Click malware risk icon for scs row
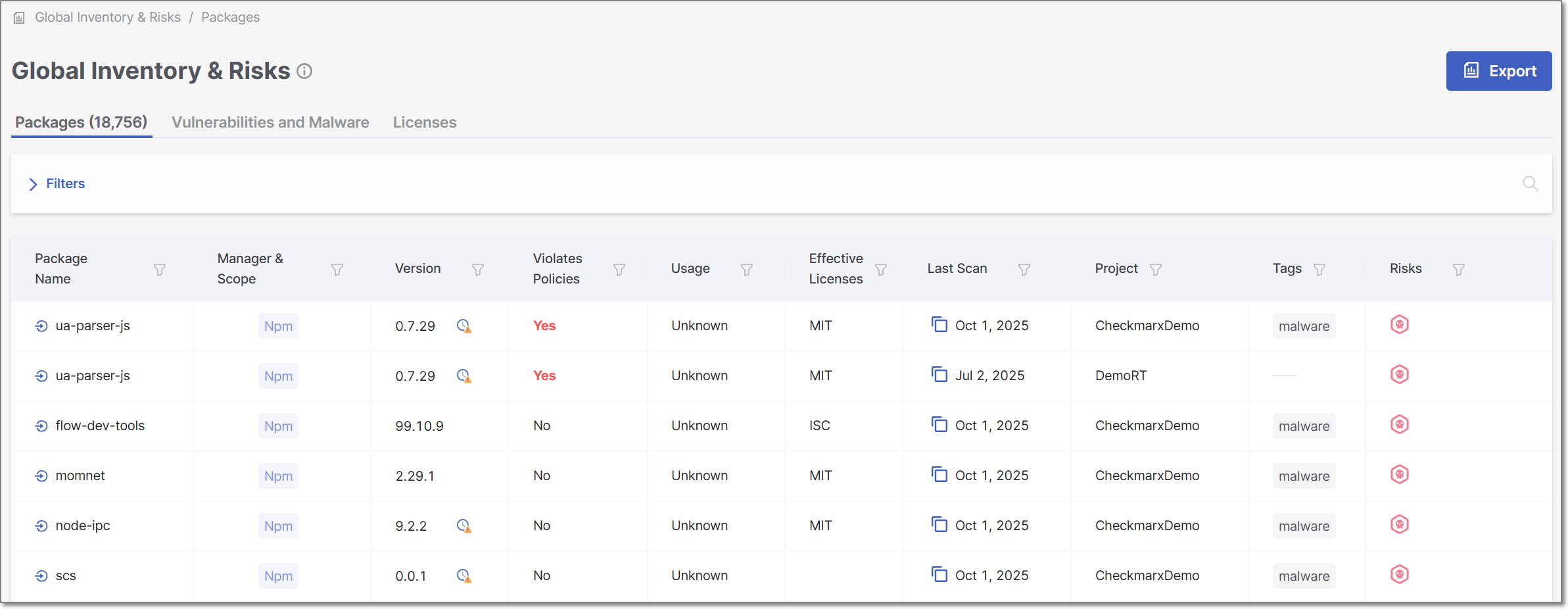The image size is (1568, 609). [1399, 575]
